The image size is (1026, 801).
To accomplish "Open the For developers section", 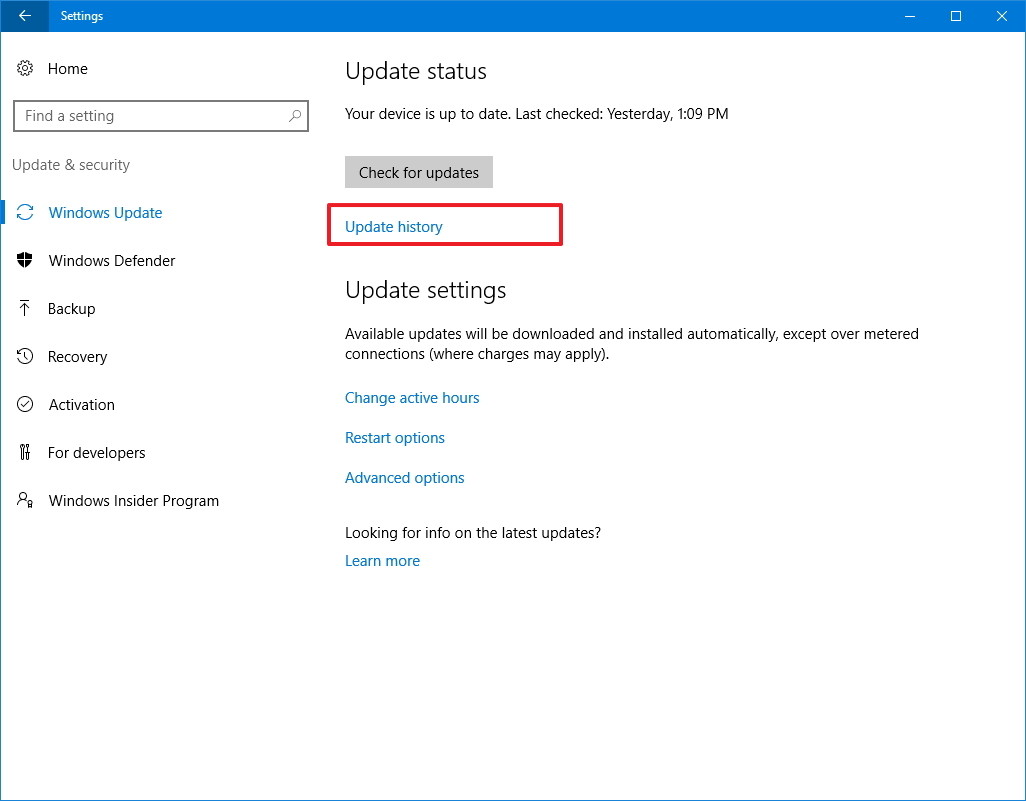I will [x=96, y=452].
